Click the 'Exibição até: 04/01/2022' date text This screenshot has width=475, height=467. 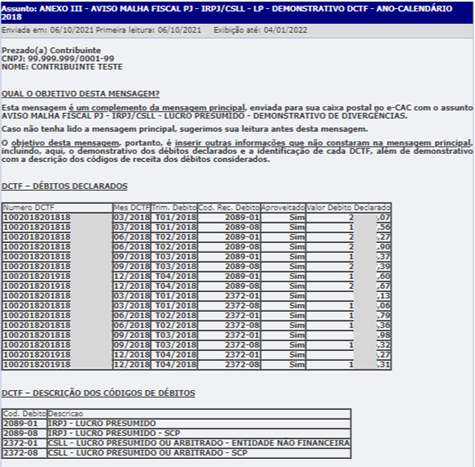coord(260,30)
